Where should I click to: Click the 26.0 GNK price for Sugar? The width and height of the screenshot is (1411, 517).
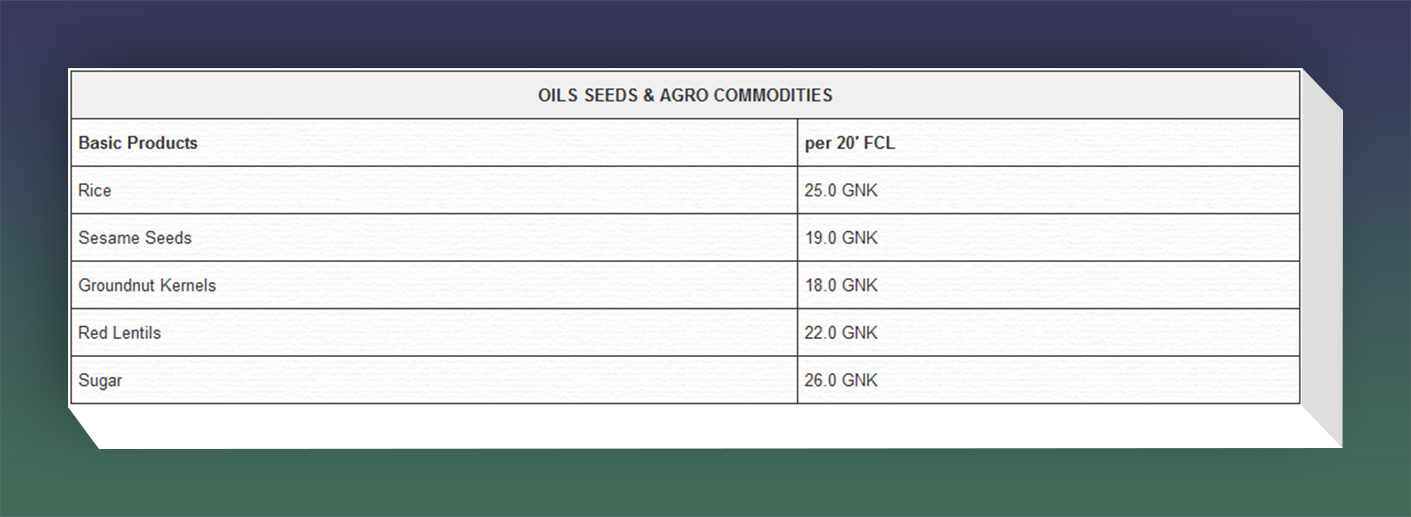[x=840, y=381]
